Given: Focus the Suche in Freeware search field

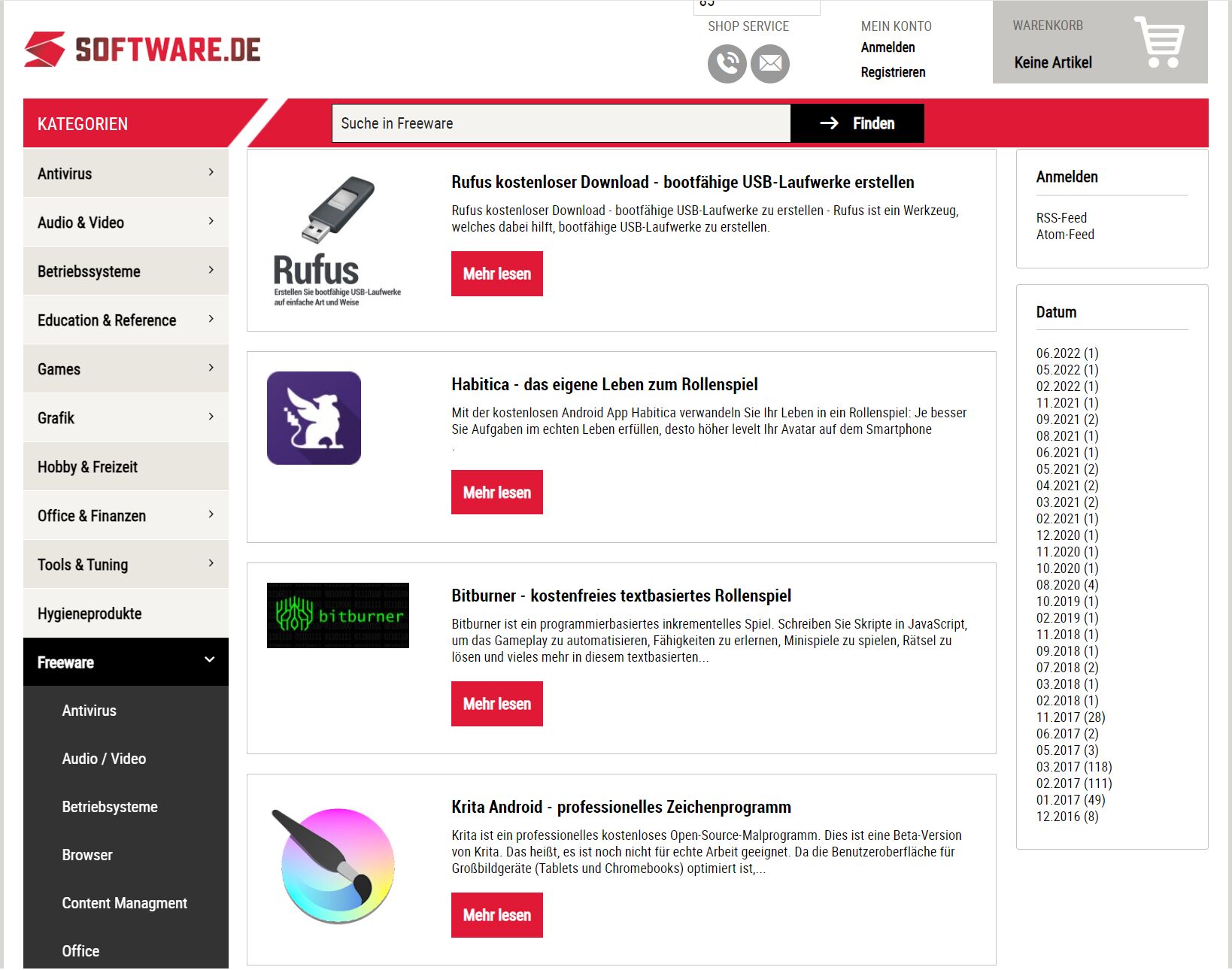Looking at the screenshot, I should click(x=561, y=123).
